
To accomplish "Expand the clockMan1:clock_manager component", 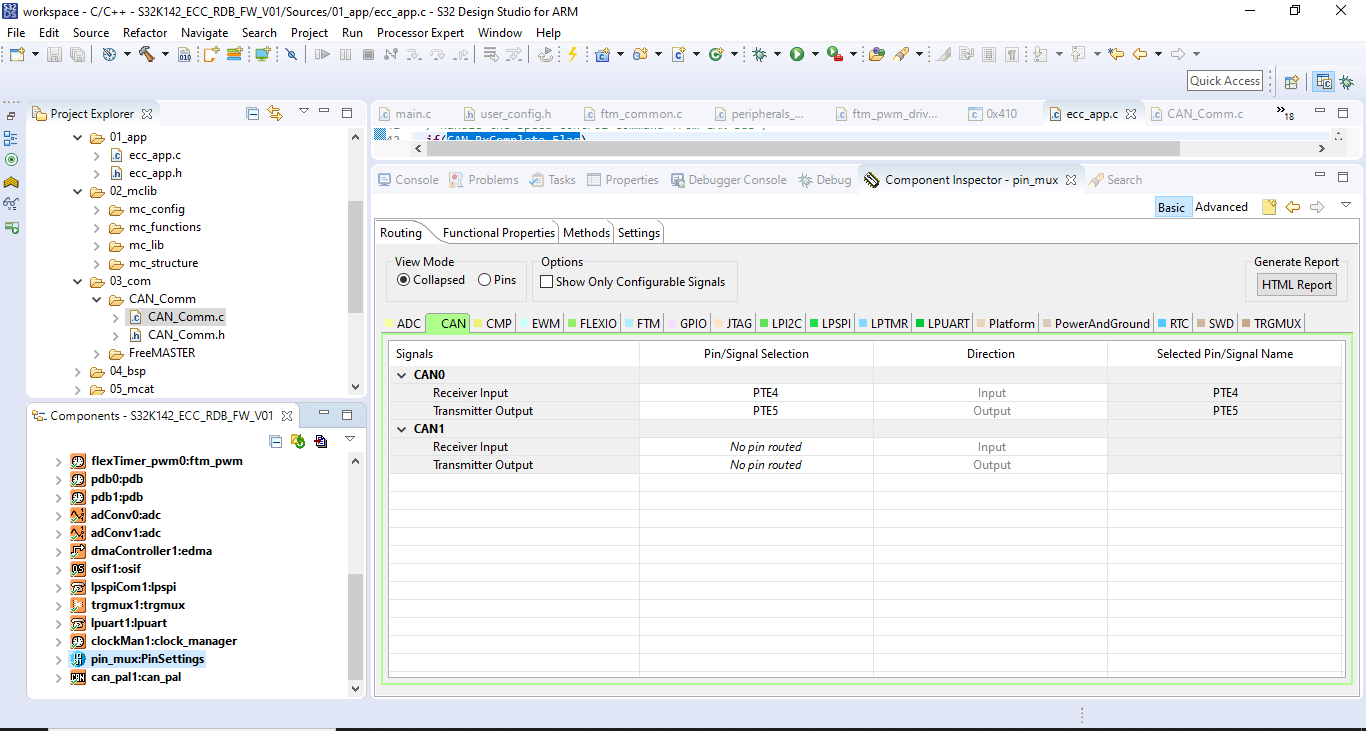I will [x=59, y=641].
